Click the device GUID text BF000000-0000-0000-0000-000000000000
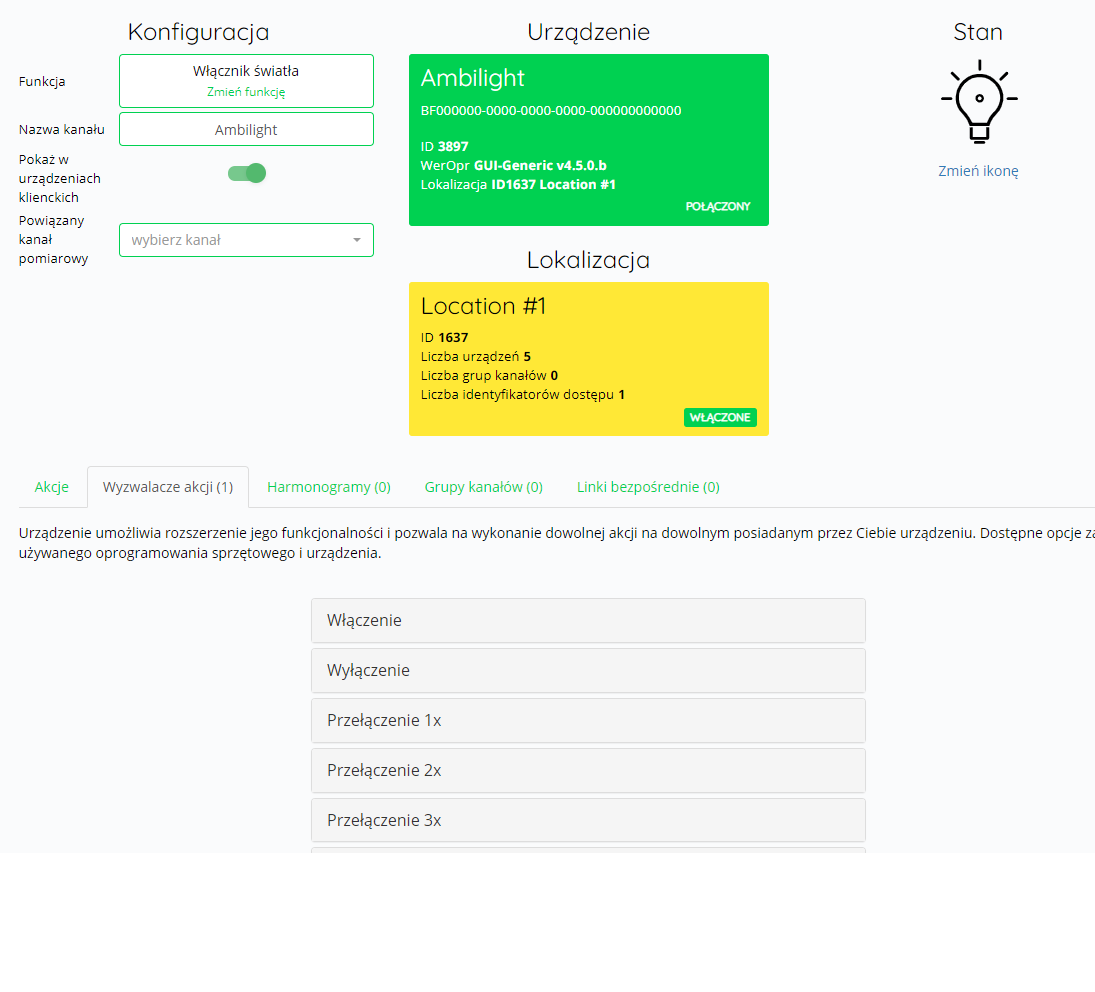The width and height of the screenshot is (1095, 992). click(551, 110)
